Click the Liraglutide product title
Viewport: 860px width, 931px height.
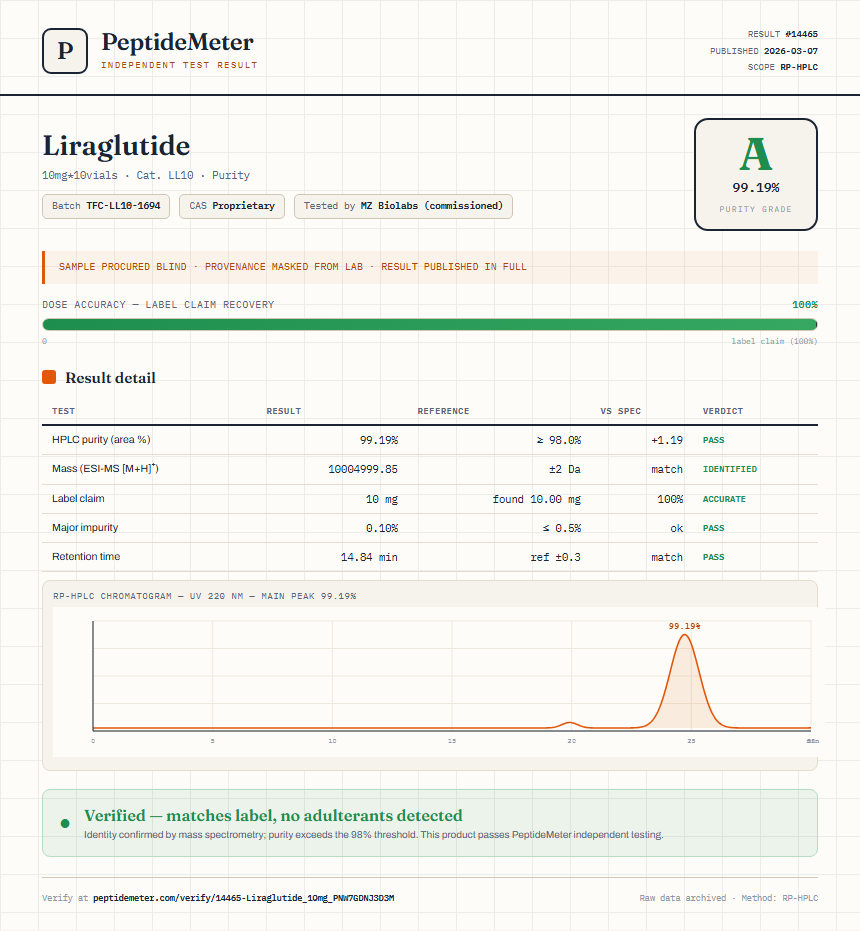coord(116,145)
